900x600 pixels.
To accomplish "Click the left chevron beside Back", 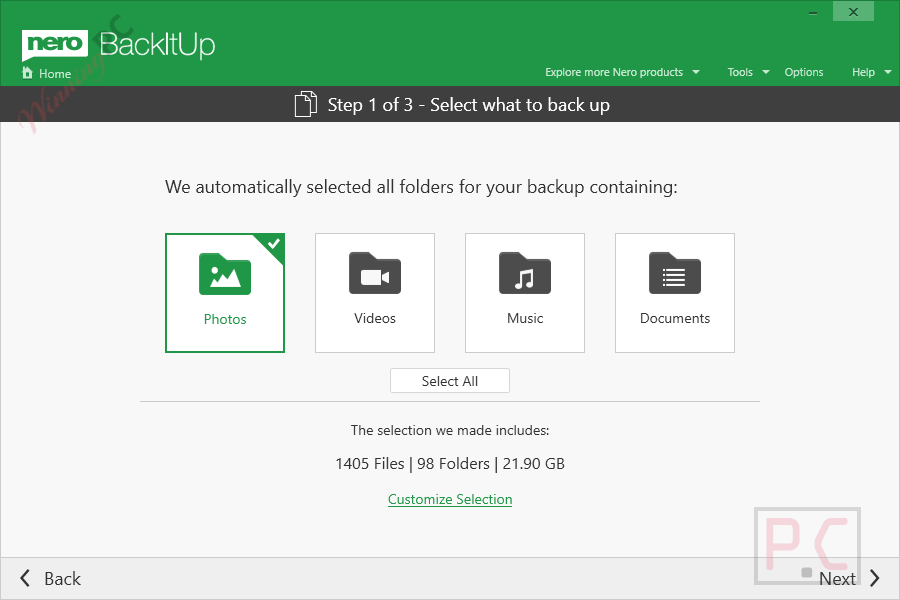I will (x=25, y=578).
